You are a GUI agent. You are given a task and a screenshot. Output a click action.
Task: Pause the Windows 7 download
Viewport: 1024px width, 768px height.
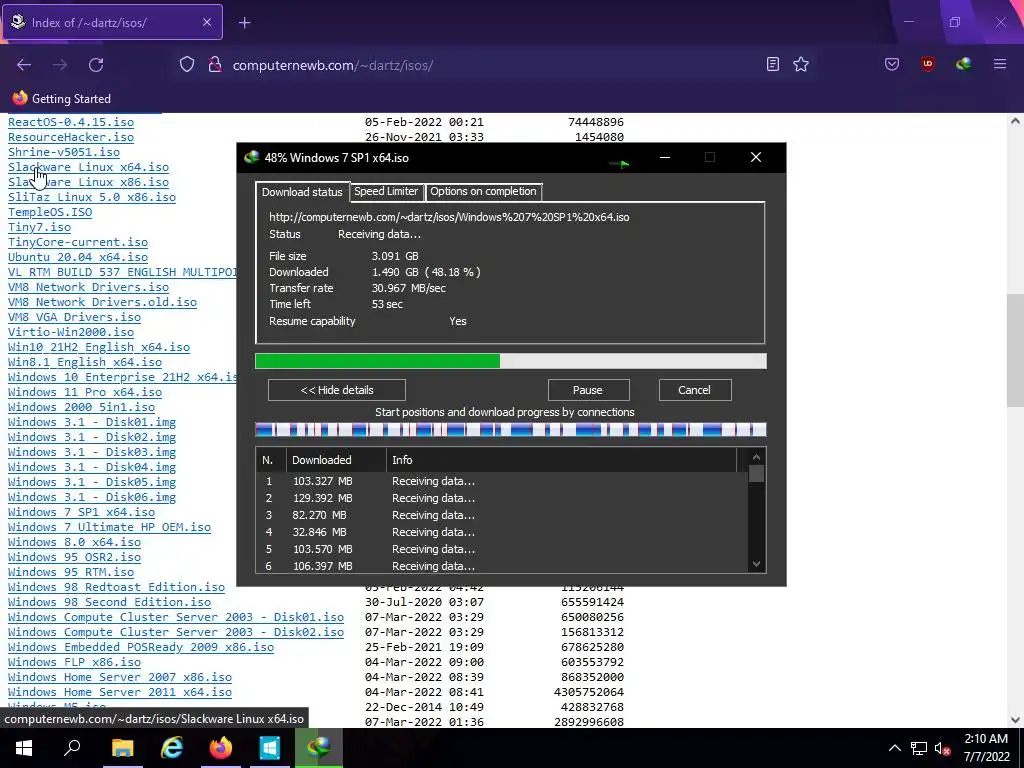pos(588,390)
